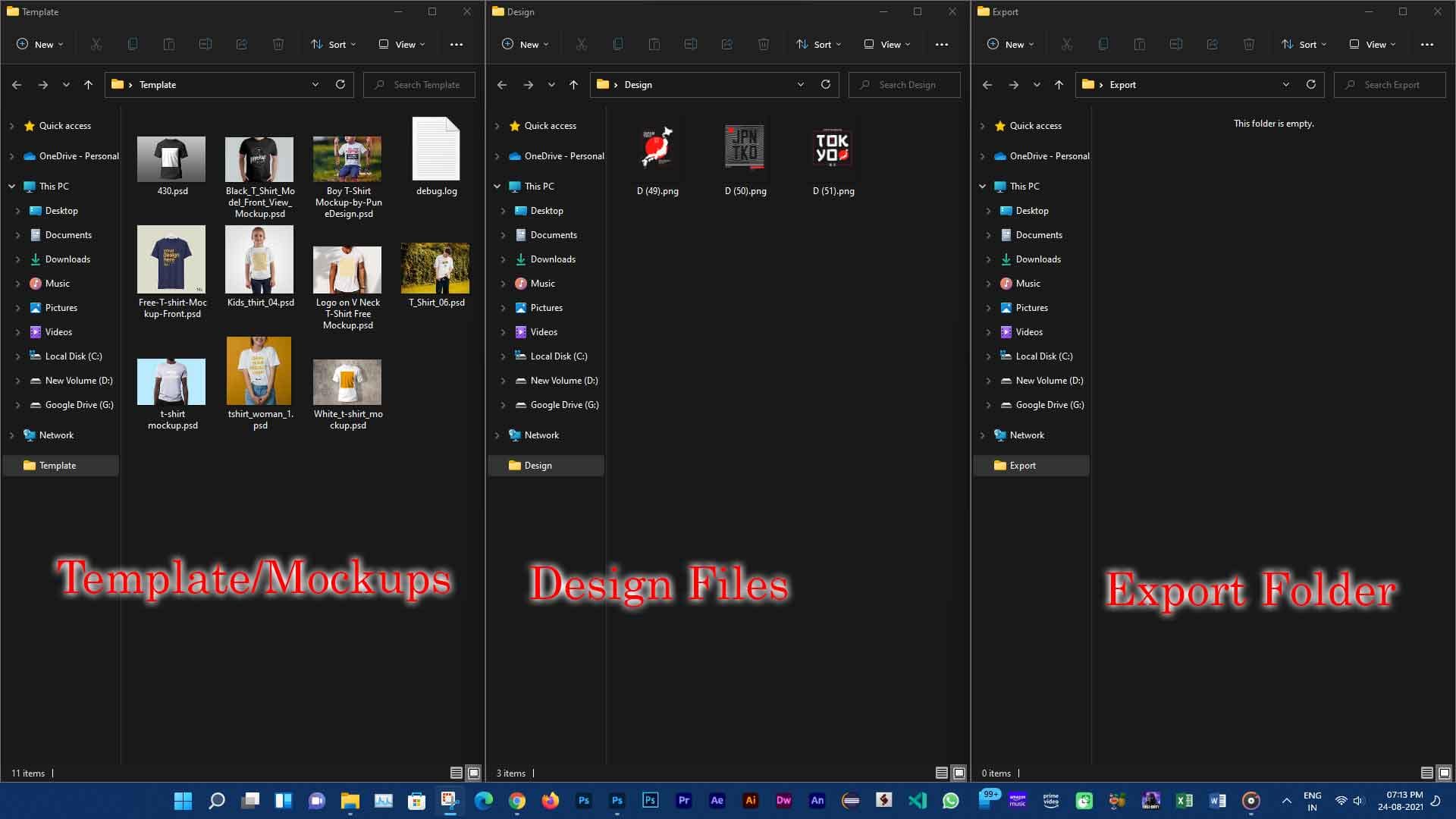Click the Share icon in the Export window toolbar

1213,44
